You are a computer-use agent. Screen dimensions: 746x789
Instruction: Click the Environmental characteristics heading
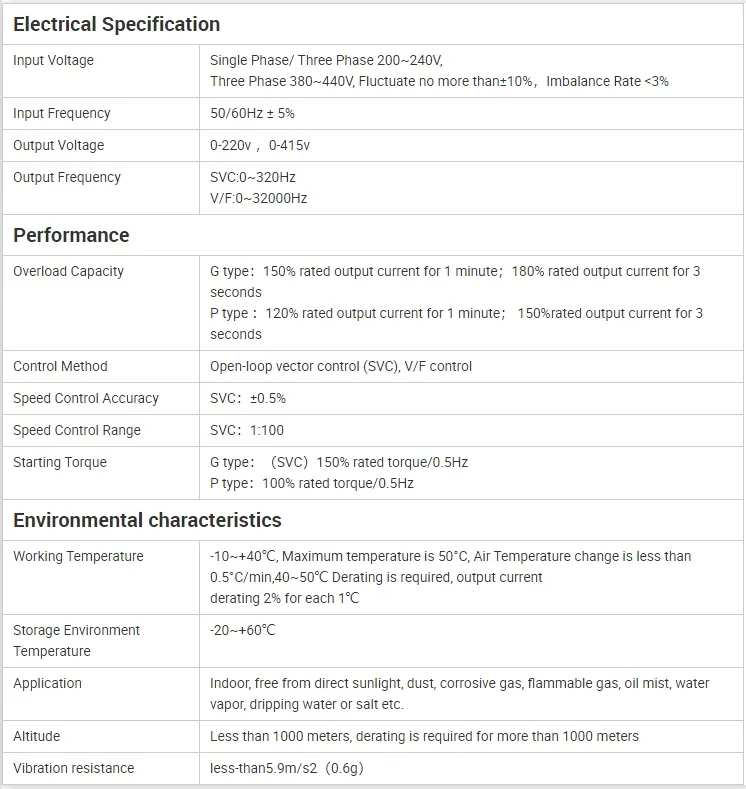(147, 520)
